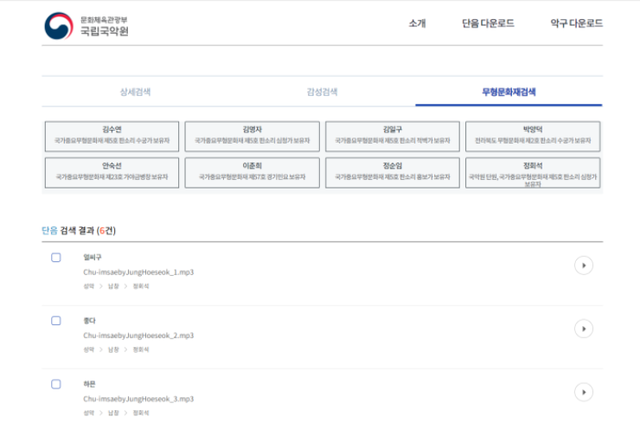Click the title above Chu-imsaebyJungHoeseok_1.mp3
640x423 pixels.
[x=92, y=257]
